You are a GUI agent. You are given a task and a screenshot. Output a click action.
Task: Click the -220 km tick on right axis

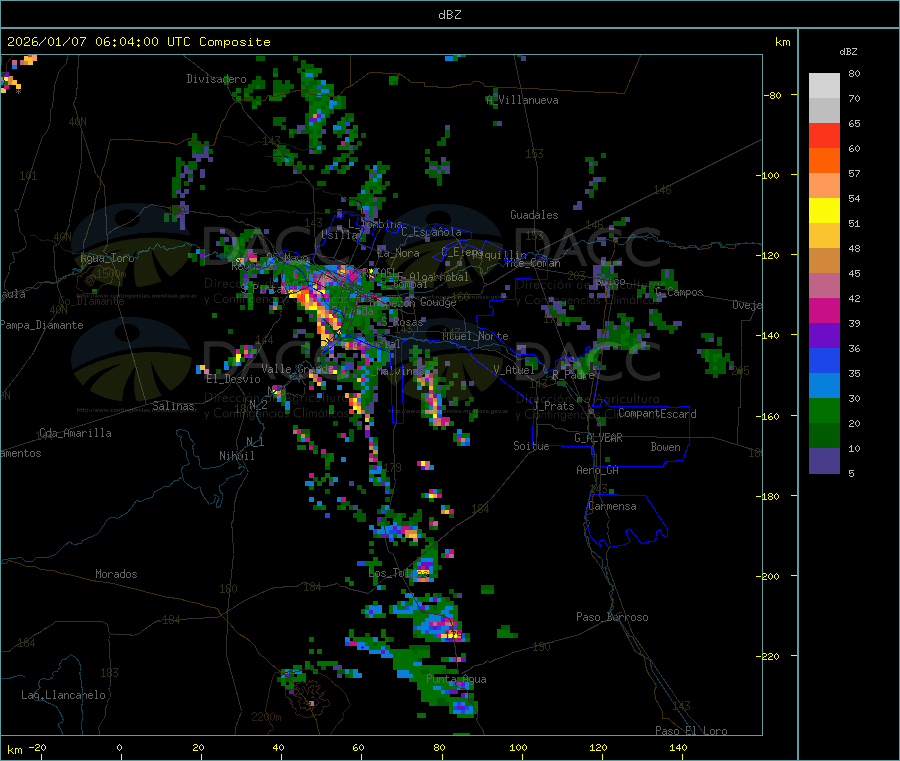pyautogui.click(x=770, y=657)
